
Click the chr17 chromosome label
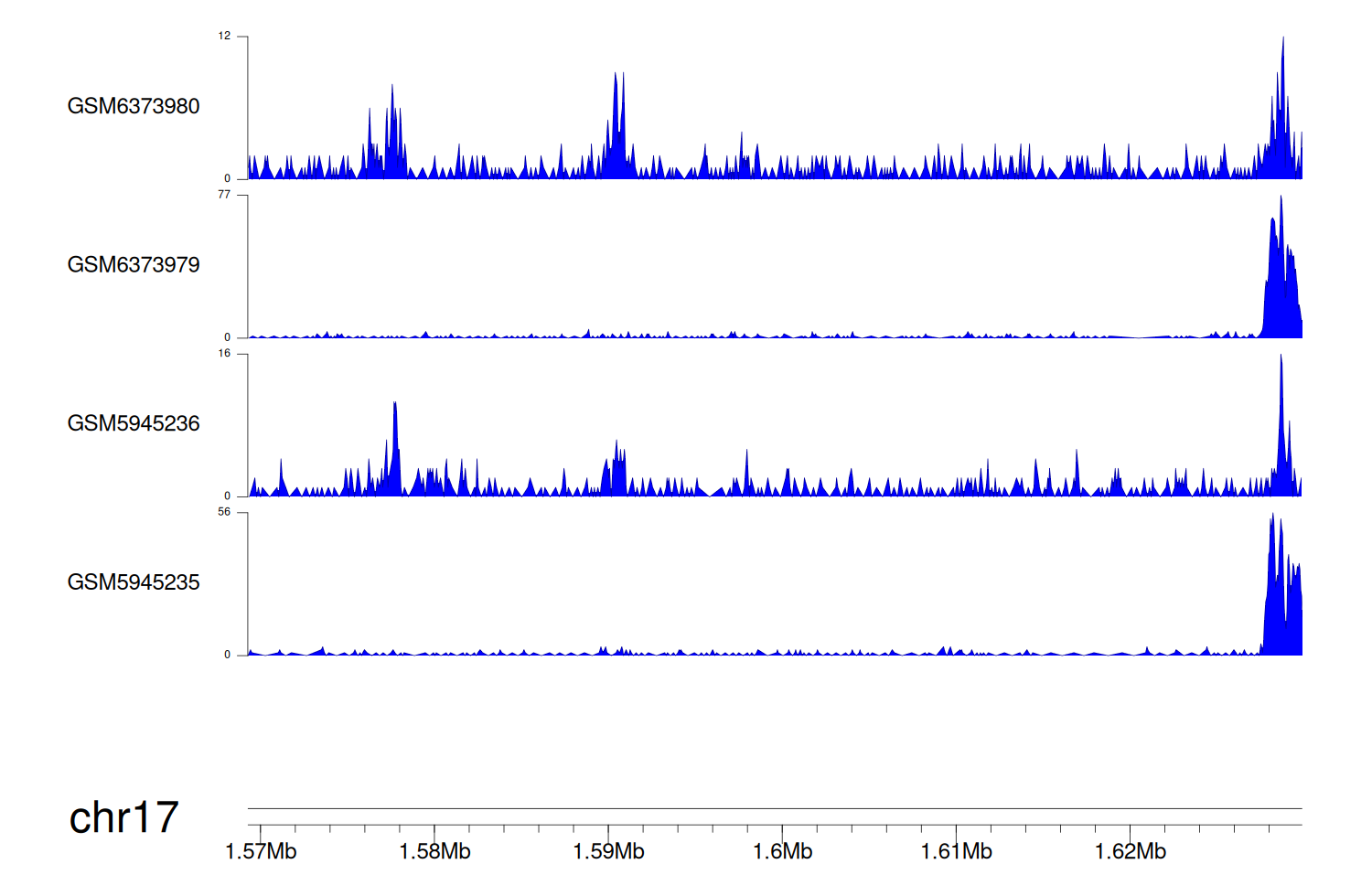(123, 817)
